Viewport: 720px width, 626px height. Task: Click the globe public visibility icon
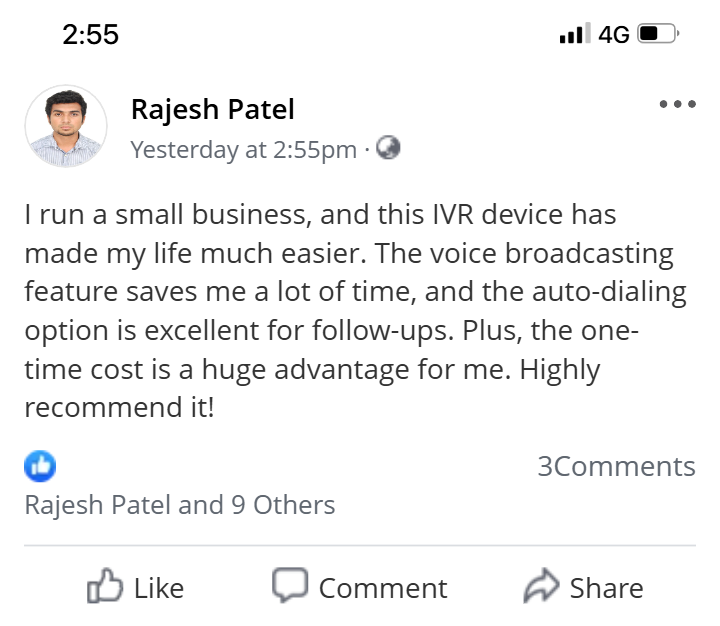coord(388,148)
